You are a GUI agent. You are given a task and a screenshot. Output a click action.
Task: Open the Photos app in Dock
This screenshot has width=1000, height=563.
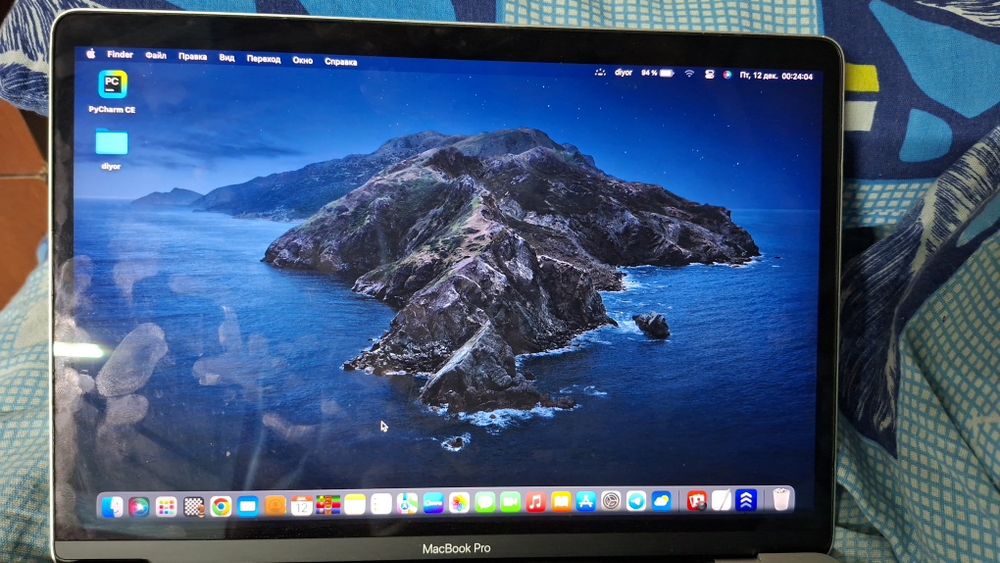click(x=459, y=503)
